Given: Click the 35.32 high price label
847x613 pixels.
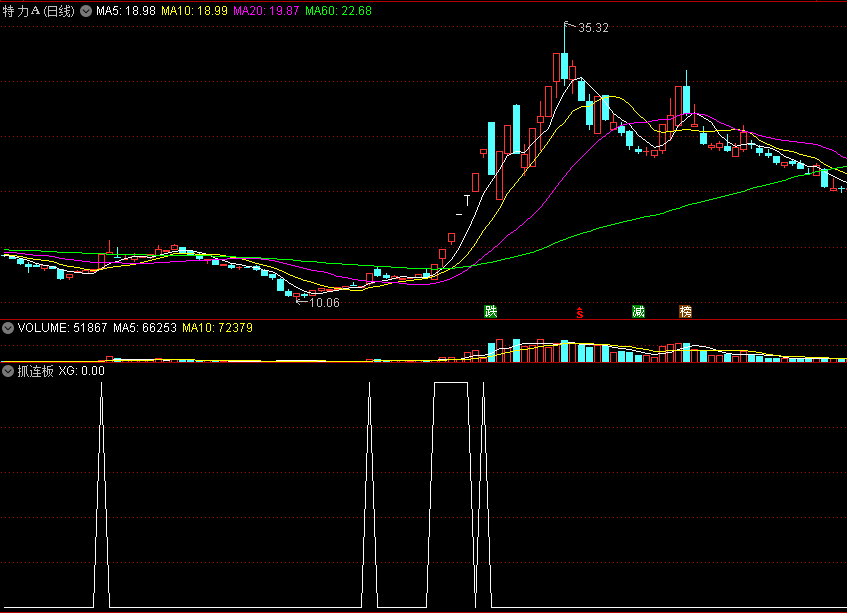Looking at the screenshot, I should coord(593,28).
